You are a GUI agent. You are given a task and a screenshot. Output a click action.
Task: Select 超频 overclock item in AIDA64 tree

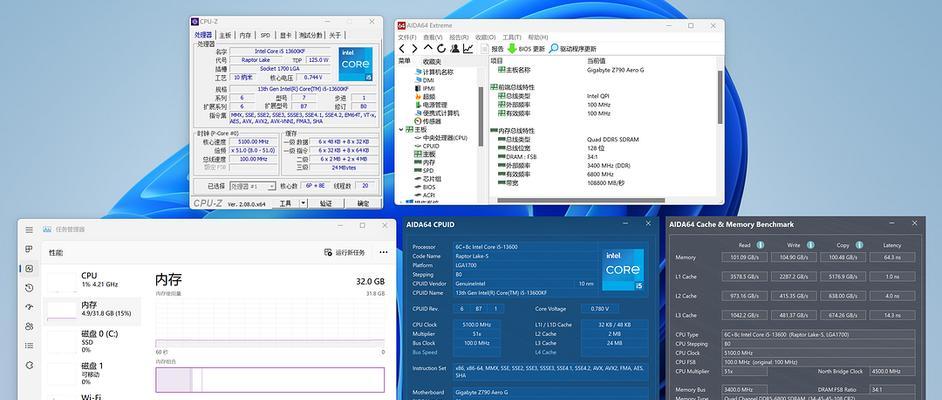tap(425, 97)
